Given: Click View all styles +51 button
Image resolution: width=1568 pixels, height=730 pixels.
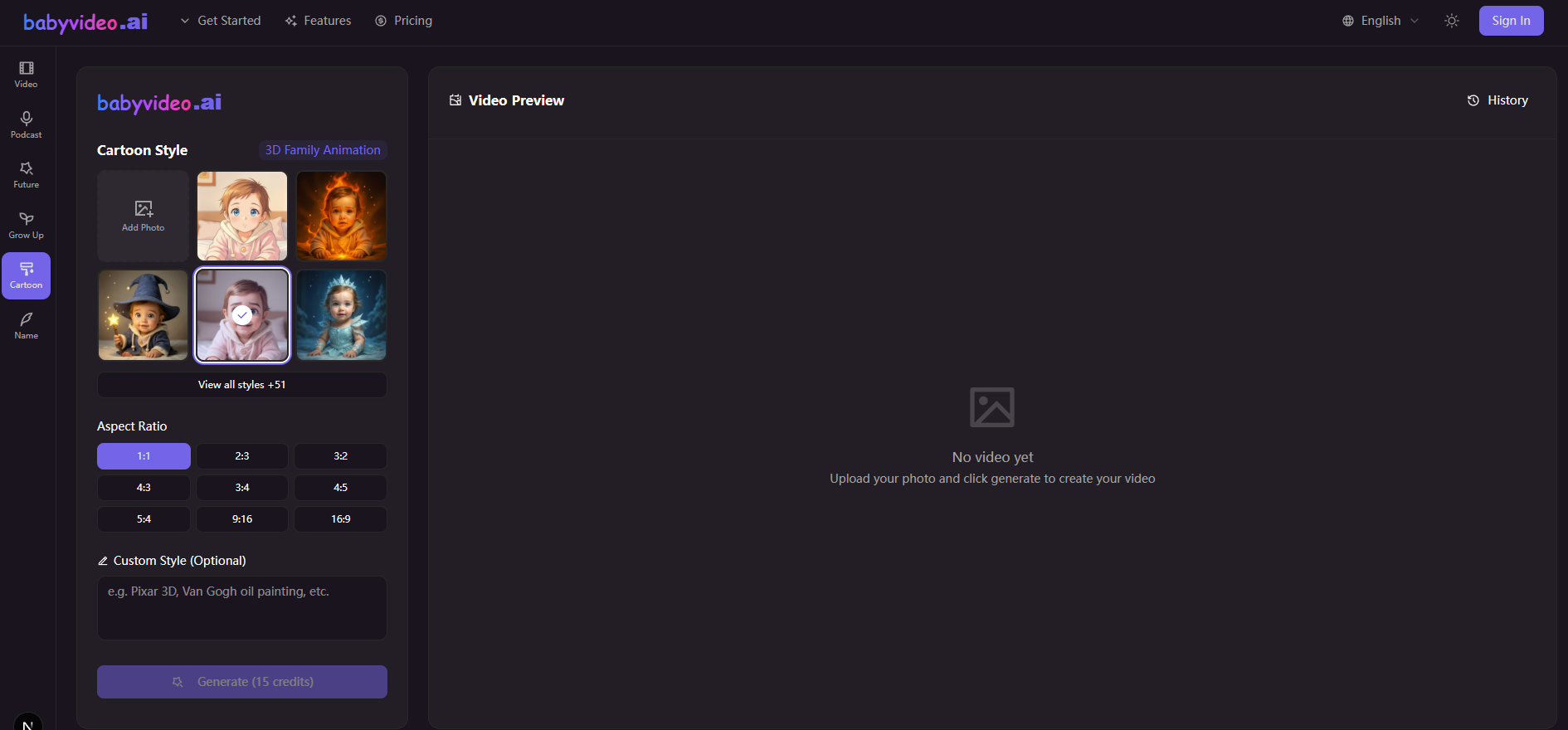Looking at the screenshot, I should point(242,385).
